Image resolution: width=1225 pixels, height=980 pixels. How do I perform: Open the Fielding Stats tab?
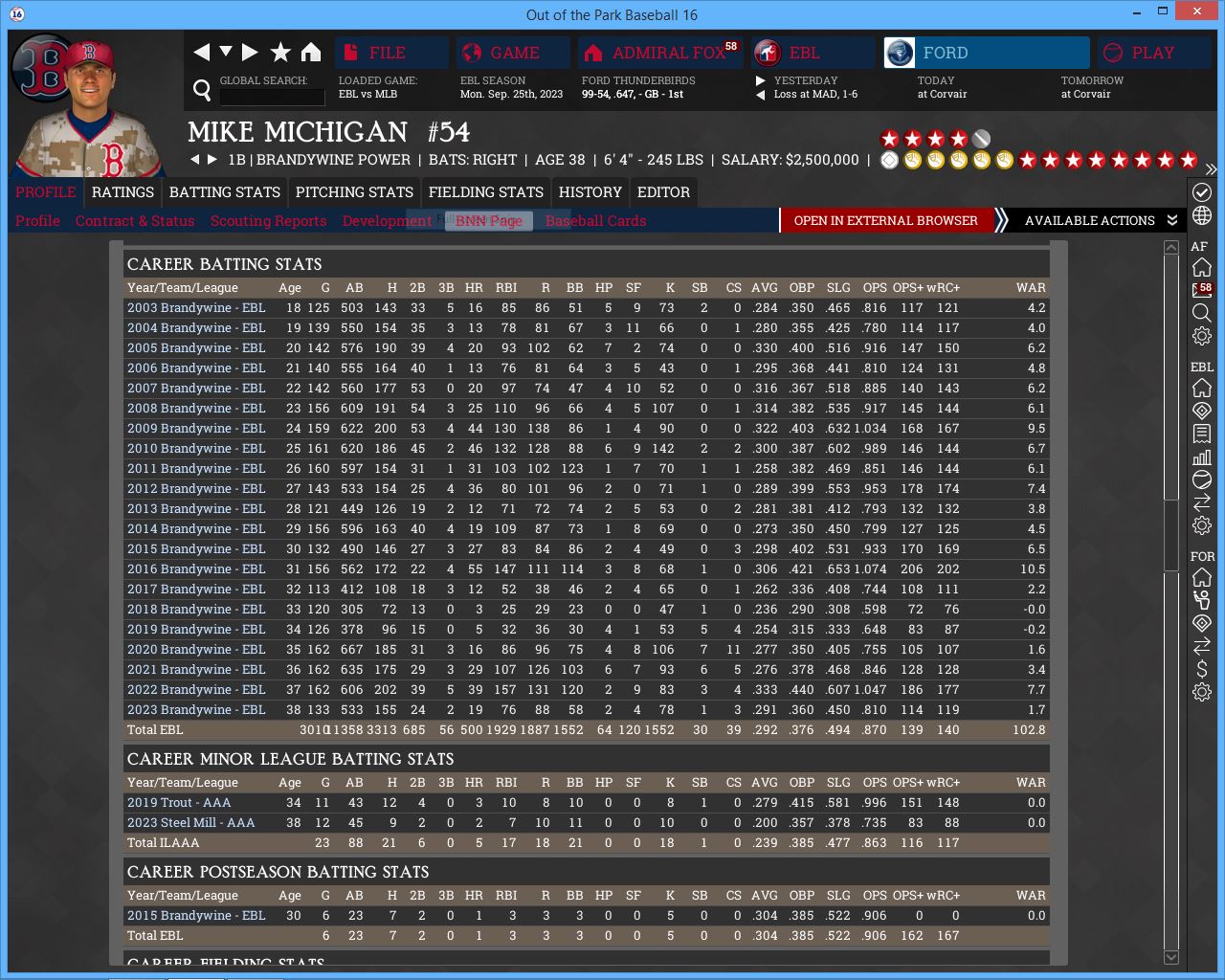pos(486,192)
